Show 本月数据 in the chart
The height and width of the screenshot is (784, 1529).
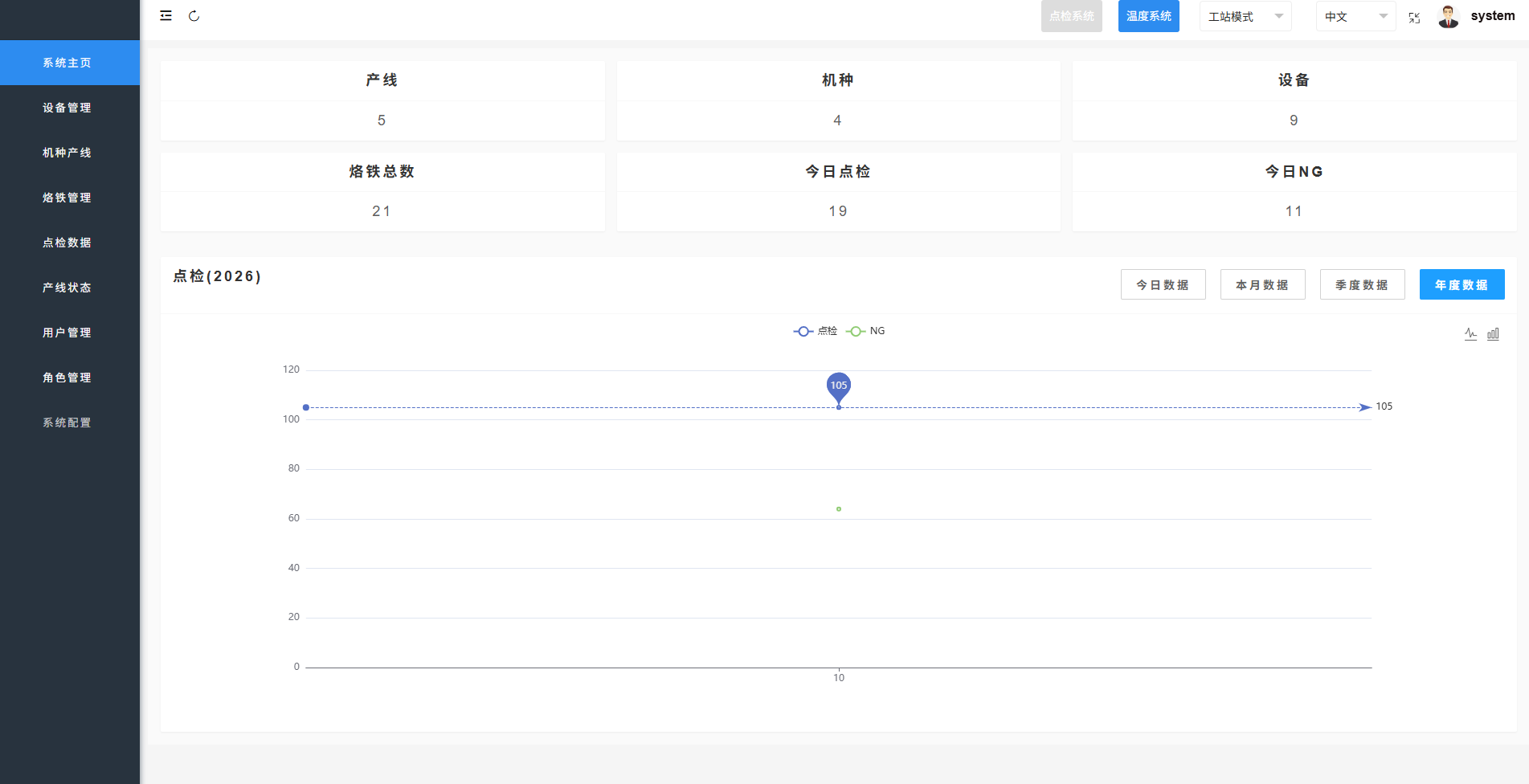coord(1263,284)
